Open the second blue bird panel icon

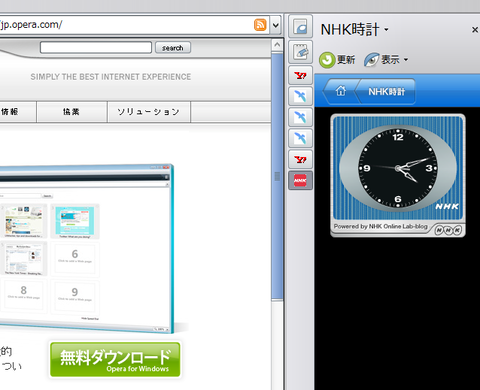coord(300,117)
